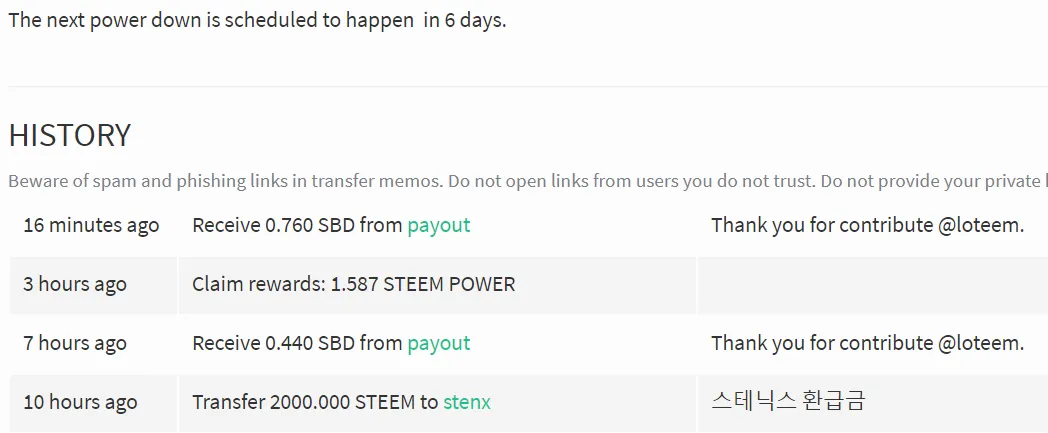Click the empty memo cell of Claim rewards row

tap(872, 285)
